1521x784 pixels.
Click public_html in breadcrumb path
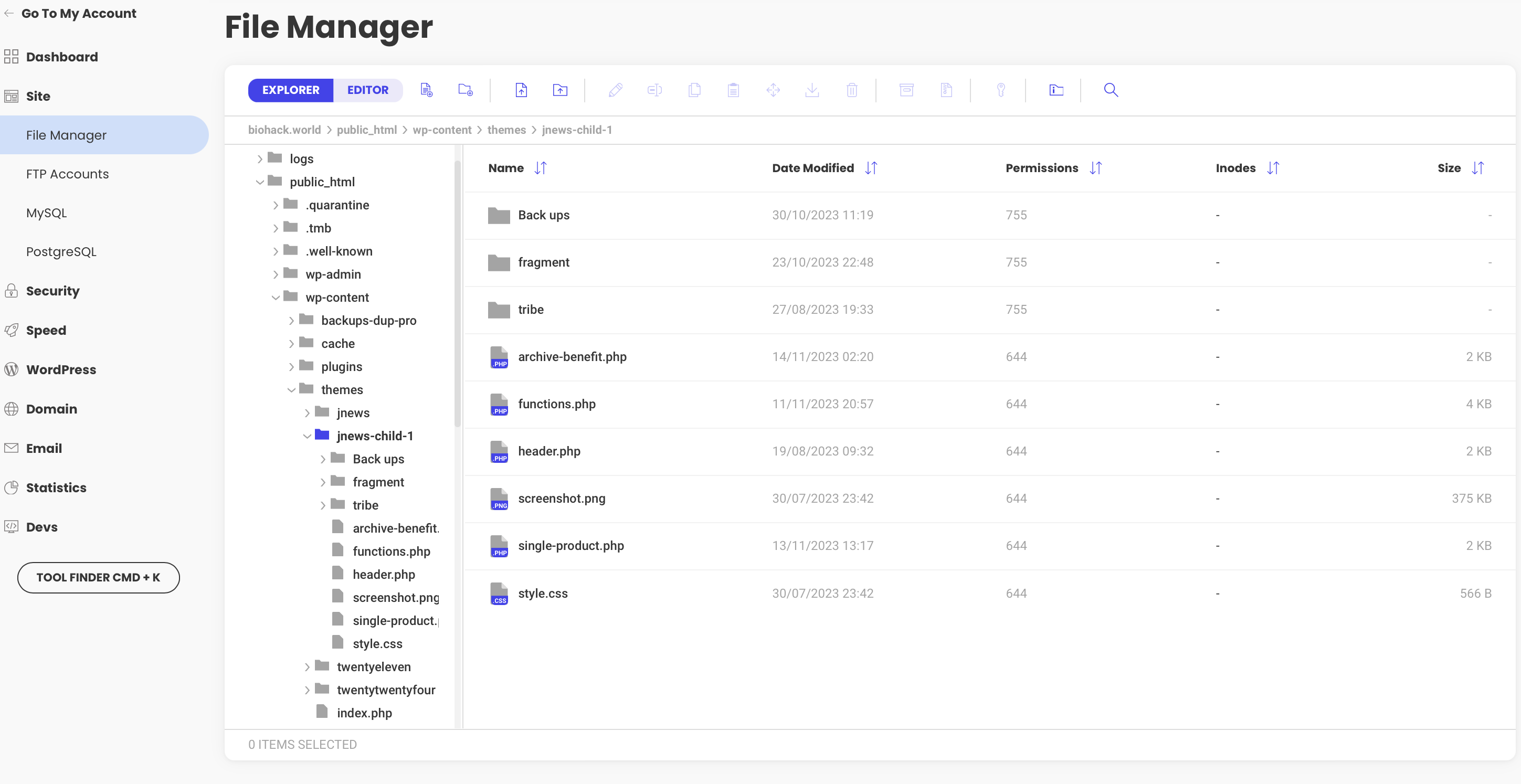click(366, 130)
